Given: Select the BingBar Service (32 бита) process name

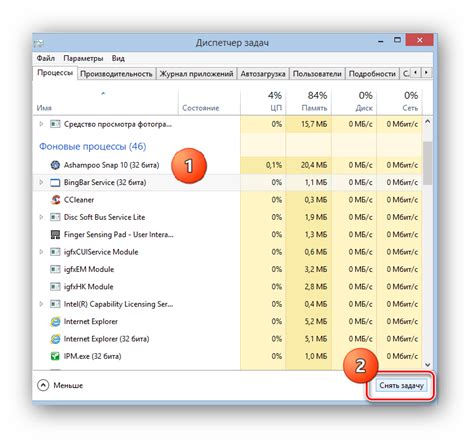Looking at the screenshot, I should coord(105,182).
